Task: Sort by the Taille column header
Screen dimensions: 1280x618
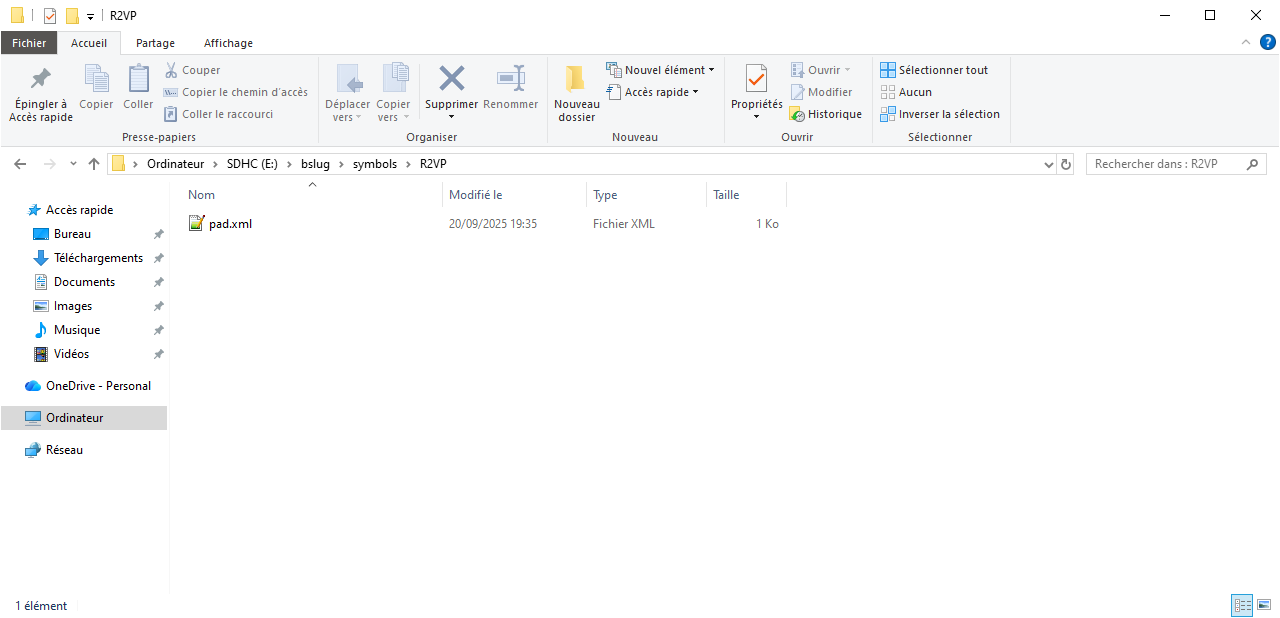Action: click(x=746, y=195)
